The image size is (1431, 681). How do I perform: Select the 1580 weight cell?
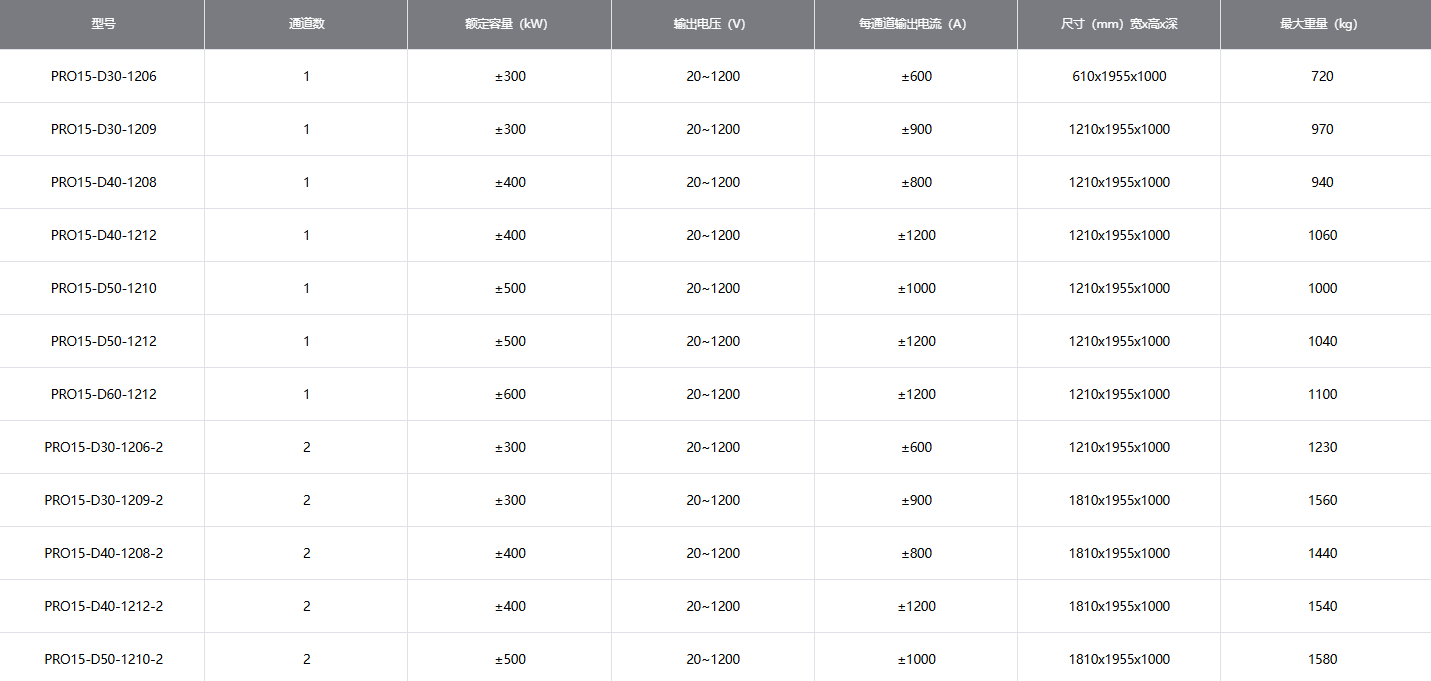pos(1322,659)
